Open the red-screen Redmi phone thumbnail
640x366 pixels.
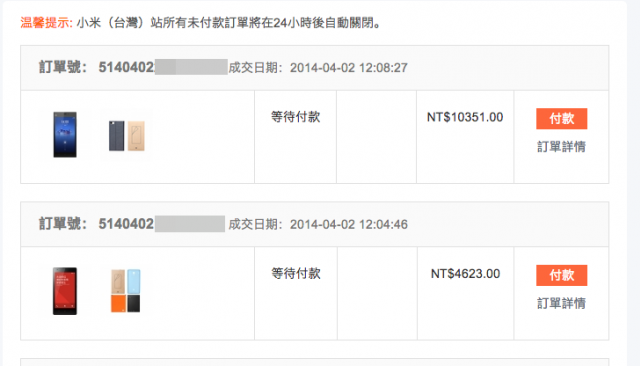(x=65, y=291)
